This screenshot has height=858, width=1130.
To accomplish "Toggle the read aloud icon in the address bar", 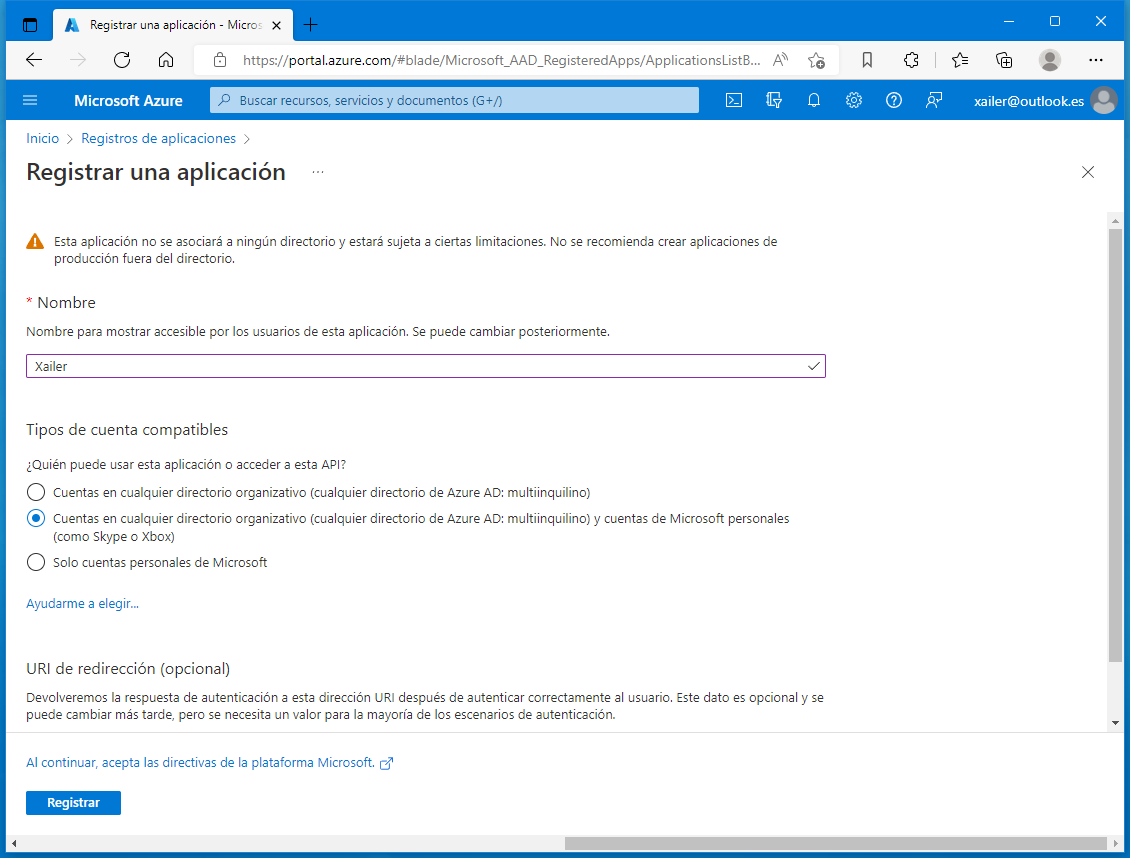I will [x=780, y=60].
